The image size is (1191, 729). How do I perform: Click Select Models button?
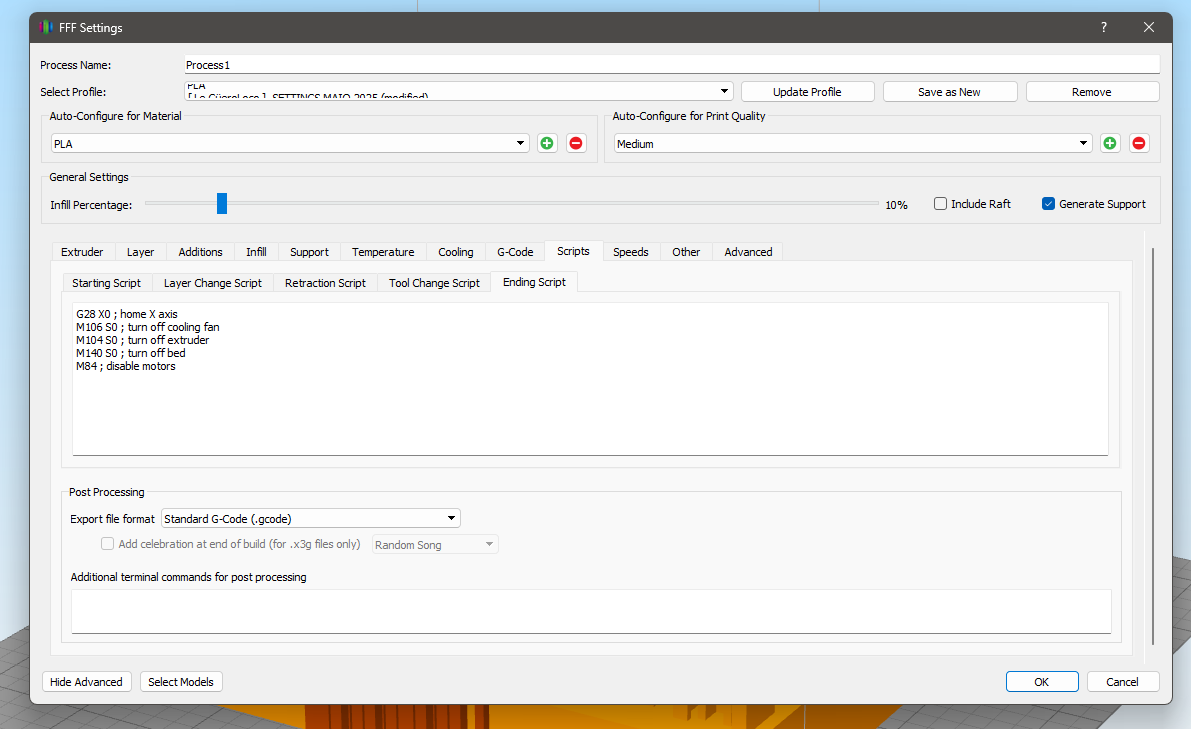tap(181, 682)
